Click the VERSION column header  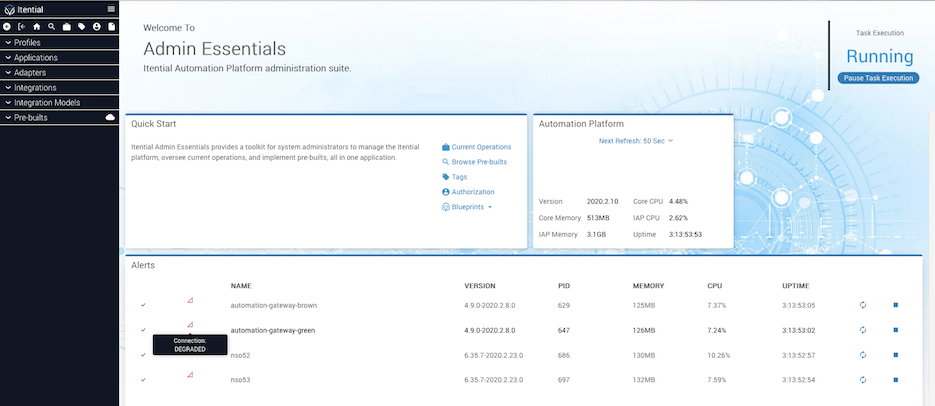pyautogui.click(x=479, y=286)
